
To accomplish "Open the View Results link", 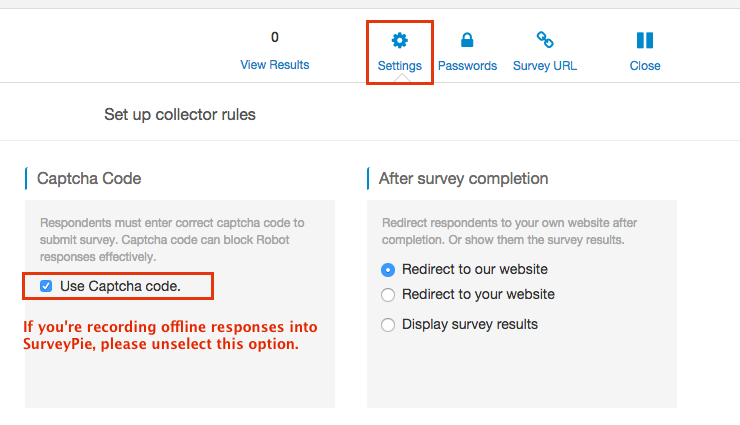I will pos(275,65).
